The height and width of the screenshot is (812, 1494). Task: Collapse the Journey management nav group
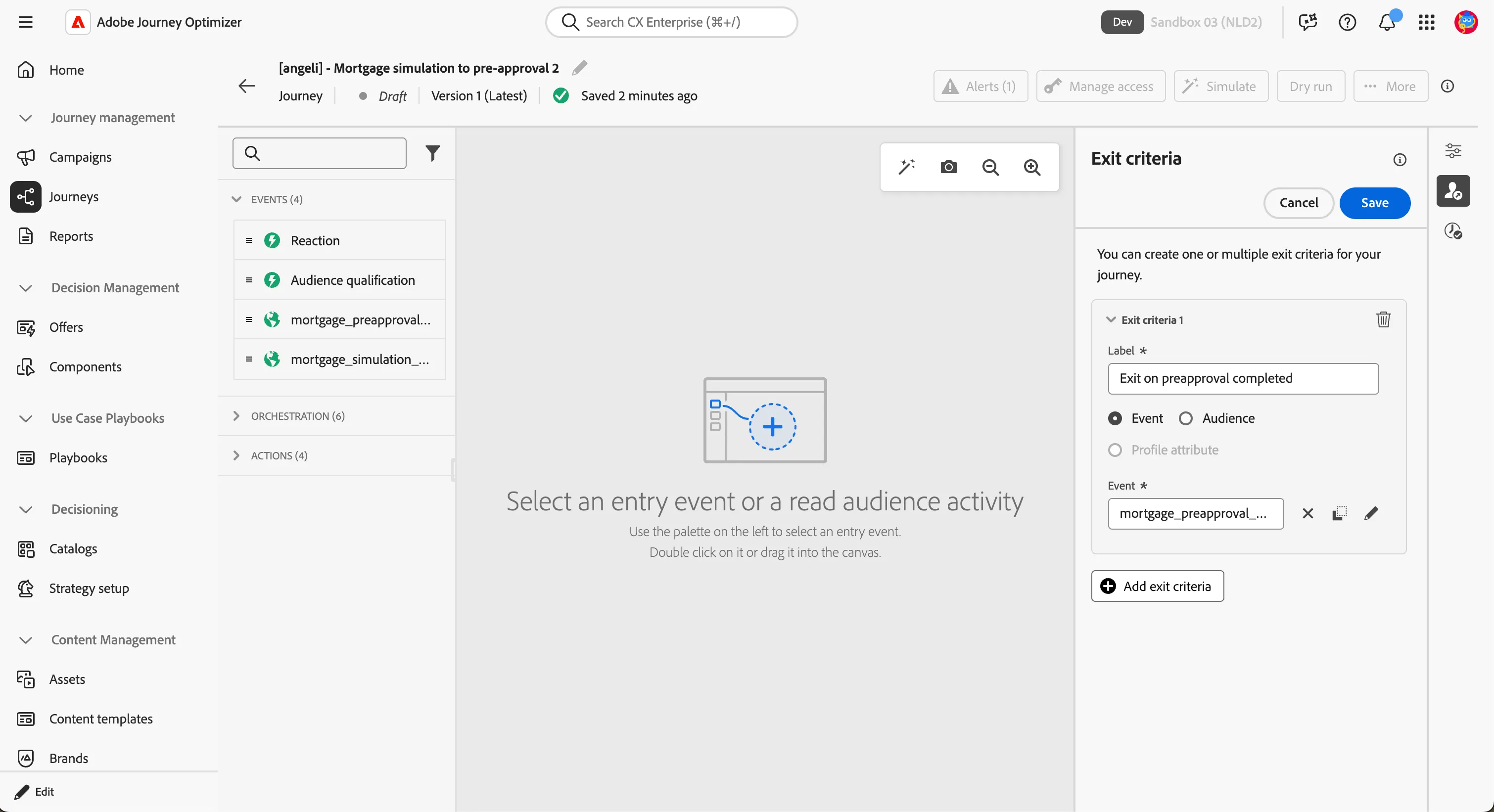pyautogui.click(x=26, y=118)
